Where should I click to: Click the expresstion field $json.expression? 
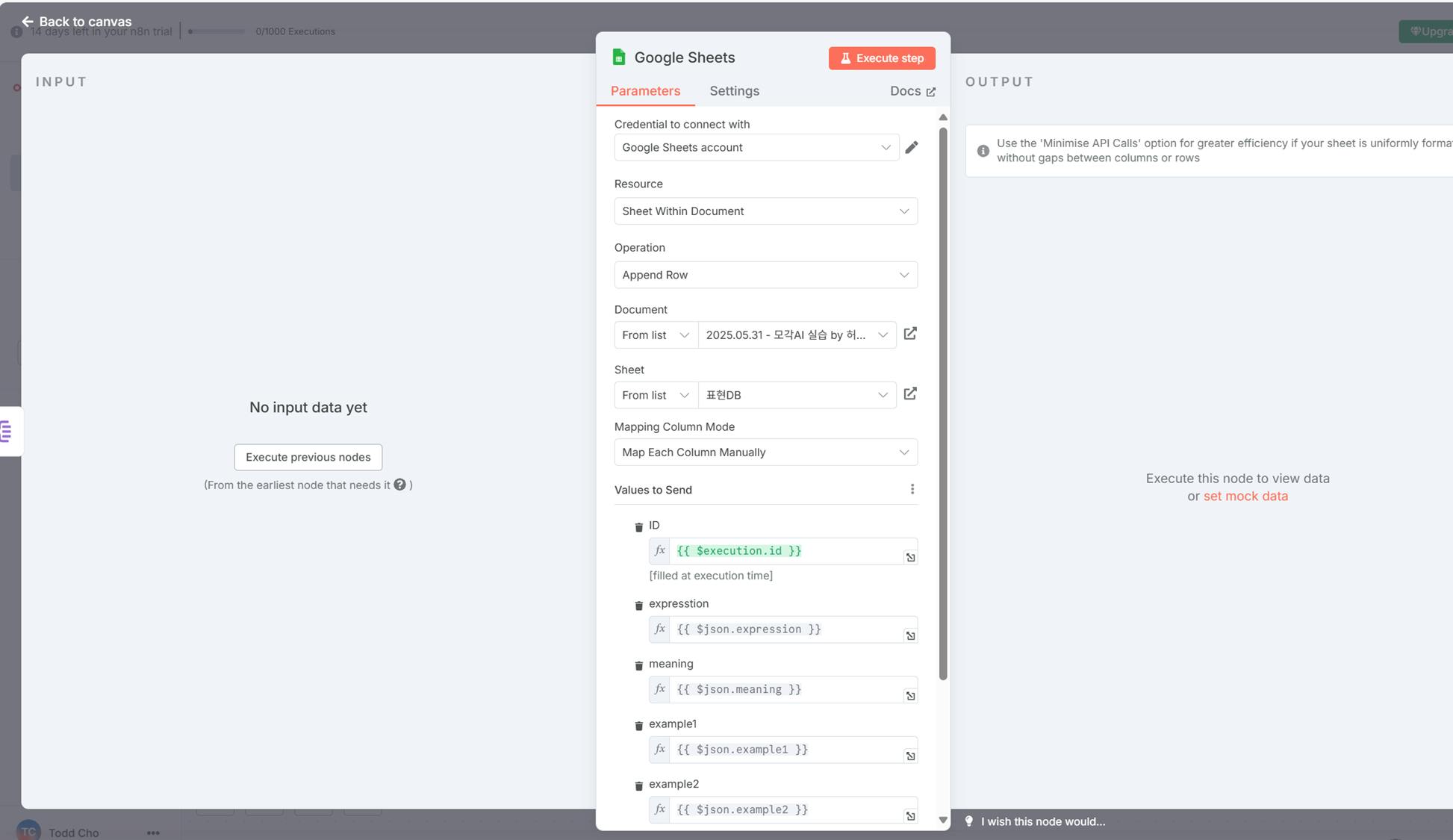tap(783, 629)
